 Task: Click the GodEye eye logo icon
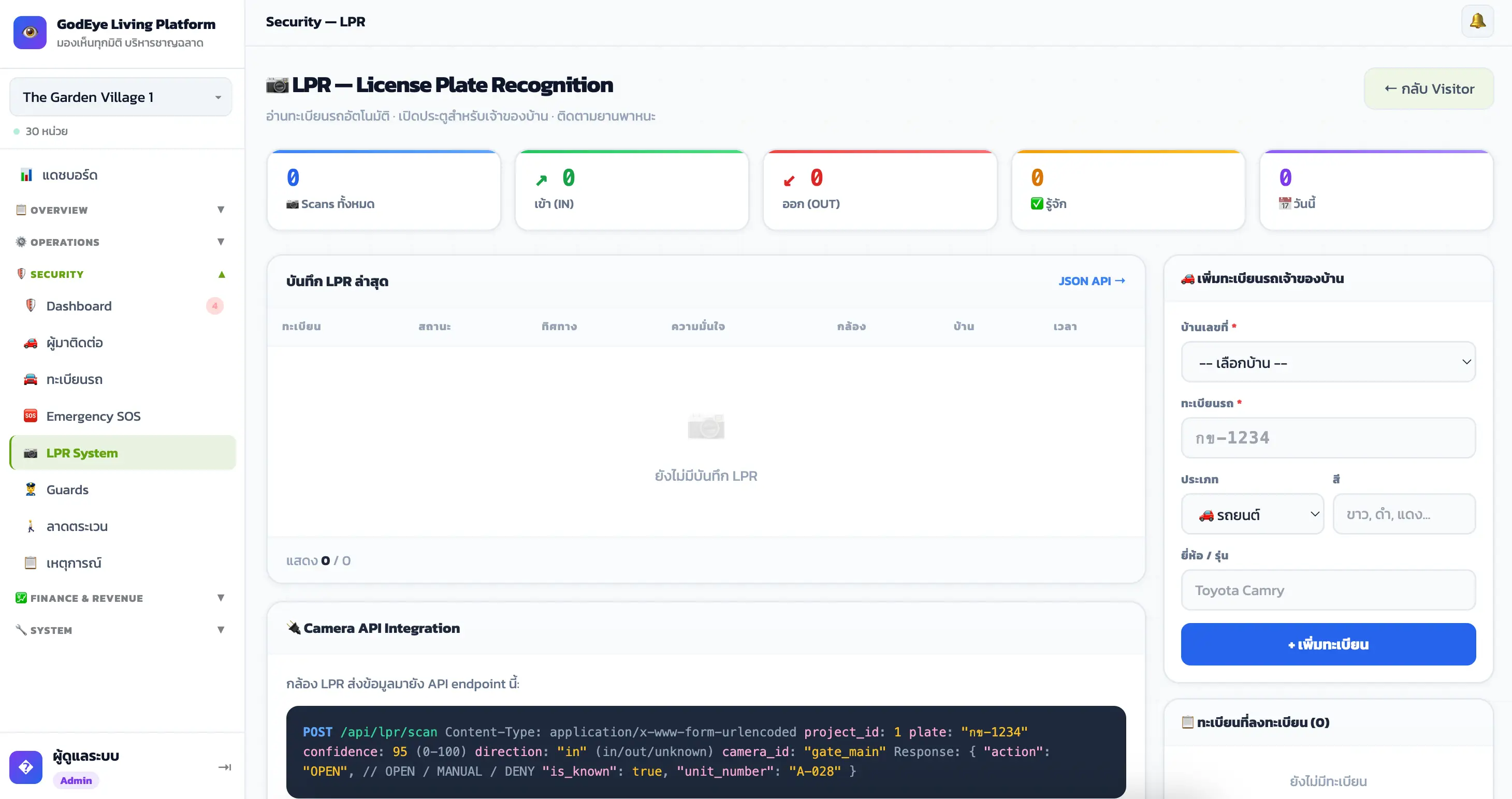click(30, 32)
